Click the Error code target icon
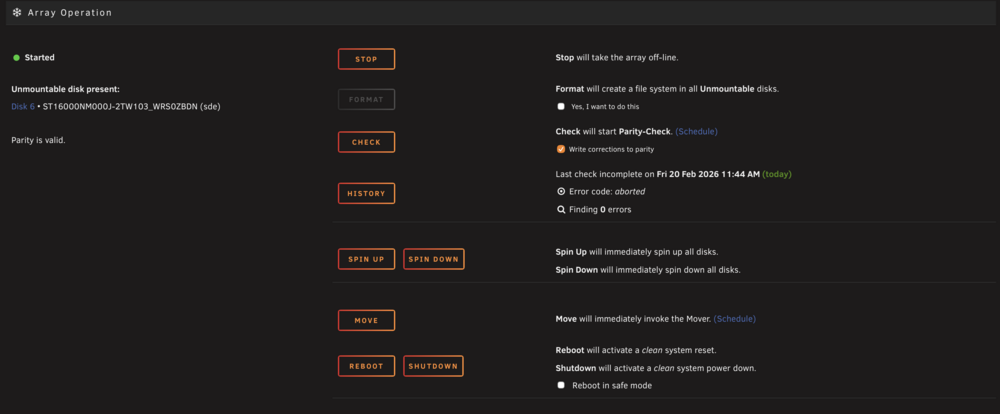Image resolution: width=1000 pixels, height=414 pixels. (x=561, y=191)
